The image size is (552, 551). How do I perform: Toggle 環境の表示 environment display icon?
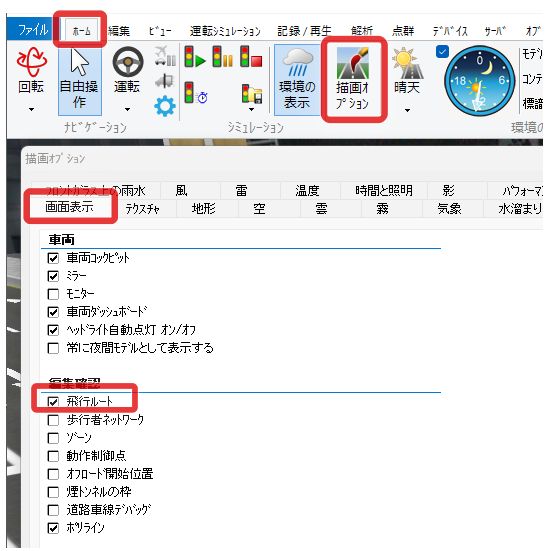click(297, 80)
